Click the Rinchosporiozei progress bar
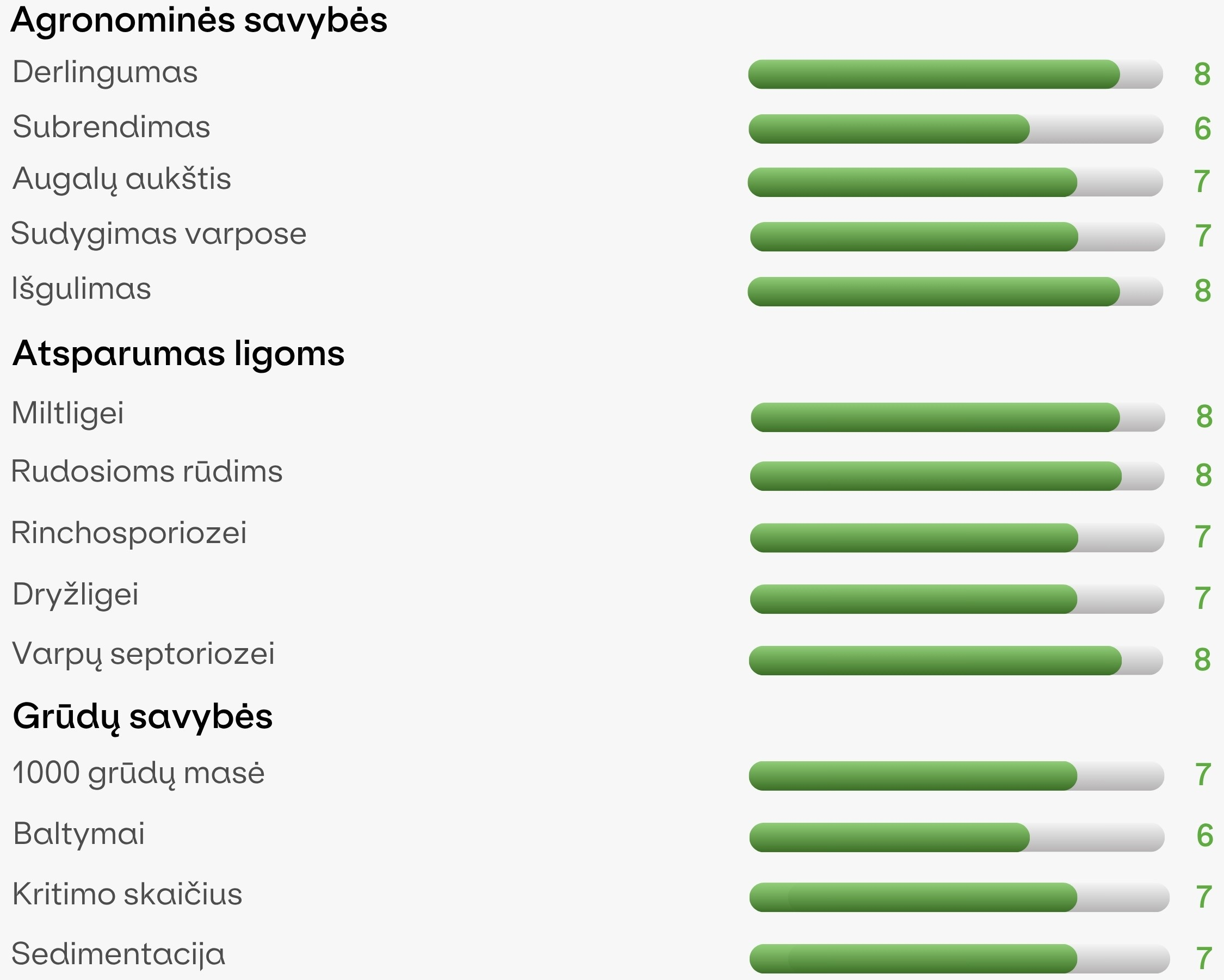The width and height of the screenshot is (1224, 980). click(x=957, y=538)
